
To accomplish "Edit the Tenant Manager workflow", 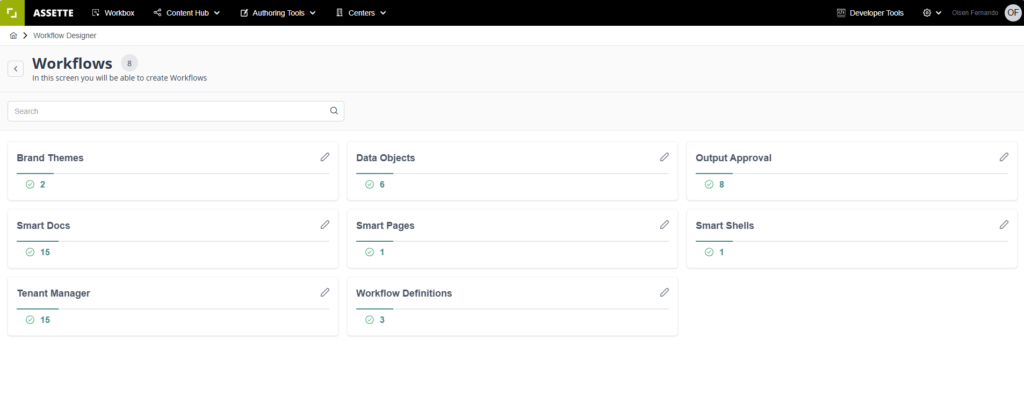I will click(325, 293).
